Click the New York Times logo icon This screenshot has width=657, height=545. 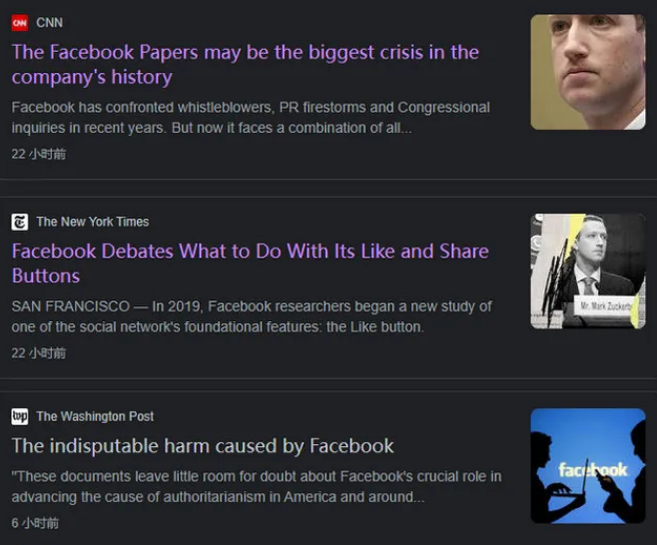(x=20, y=222)
